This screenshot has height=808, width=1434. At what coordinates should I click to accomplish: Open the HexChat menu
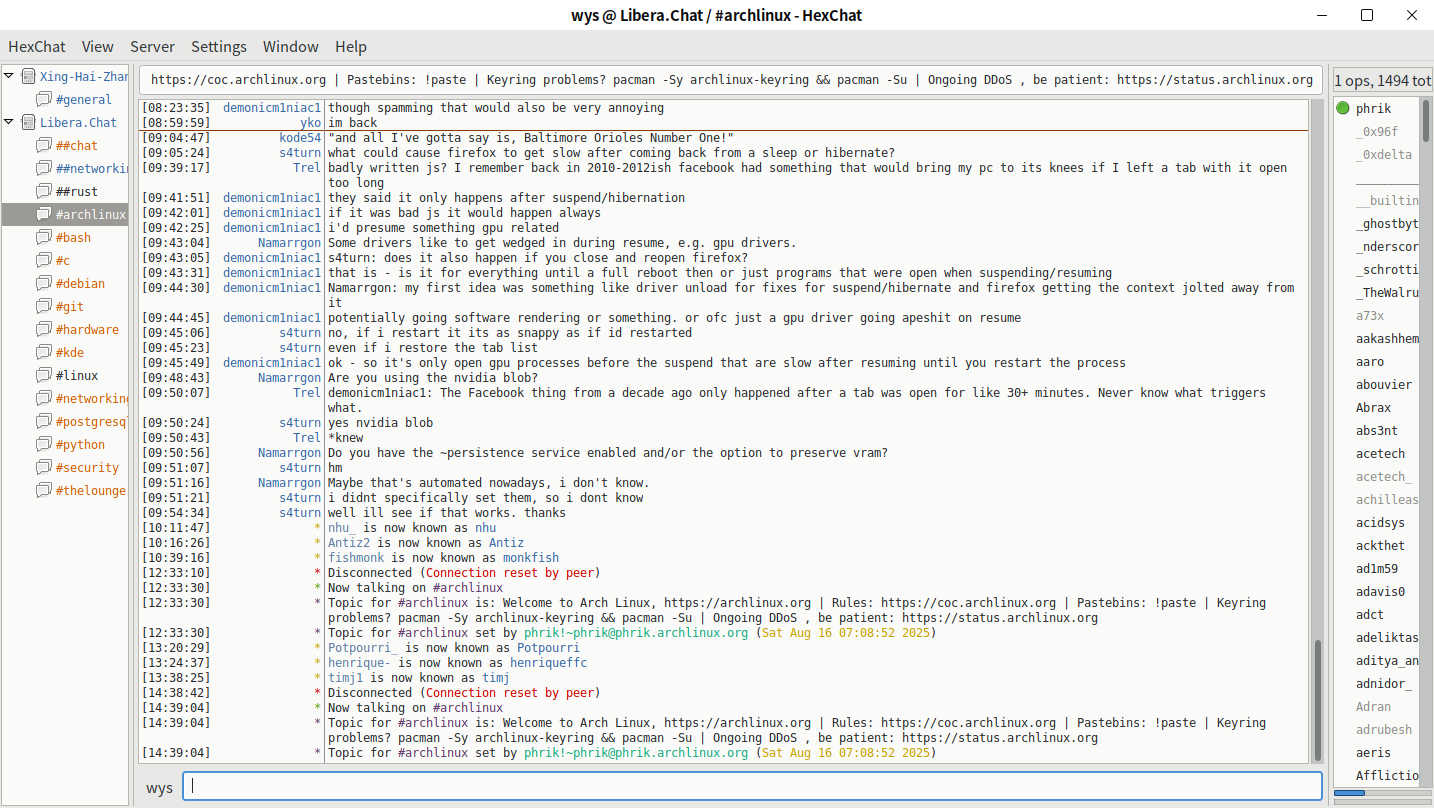coord(37,47)
